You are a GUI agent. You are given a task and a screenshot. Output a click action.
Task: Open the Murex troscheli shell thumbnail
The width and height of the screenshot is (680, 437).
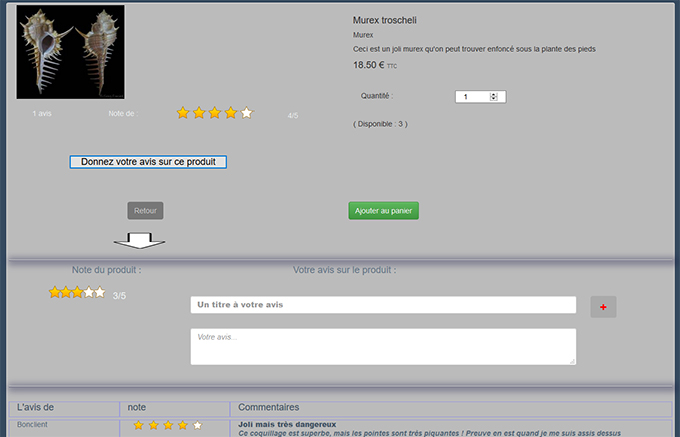pos(71,52)
